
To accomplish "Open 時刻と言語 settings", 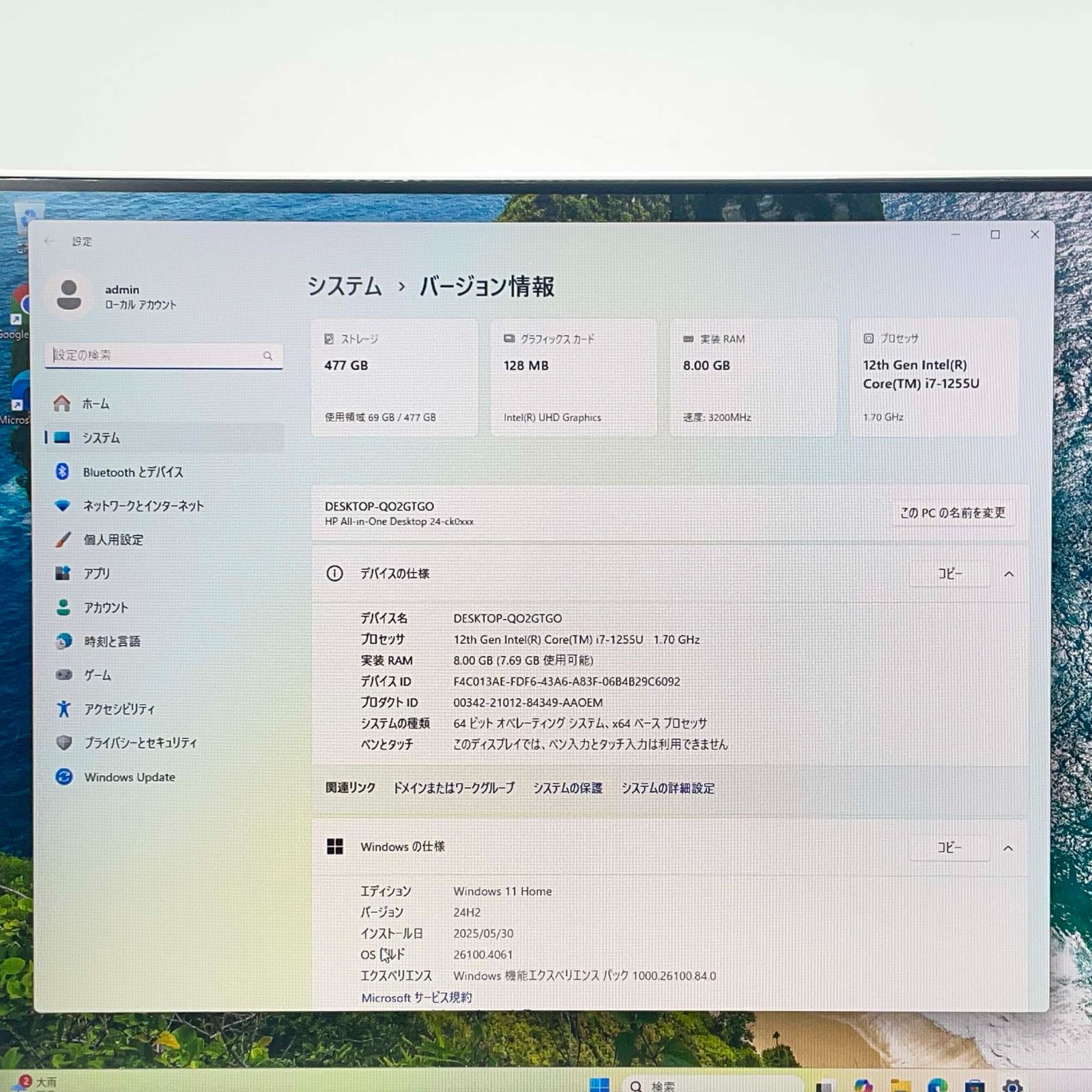I will point(164,642).
